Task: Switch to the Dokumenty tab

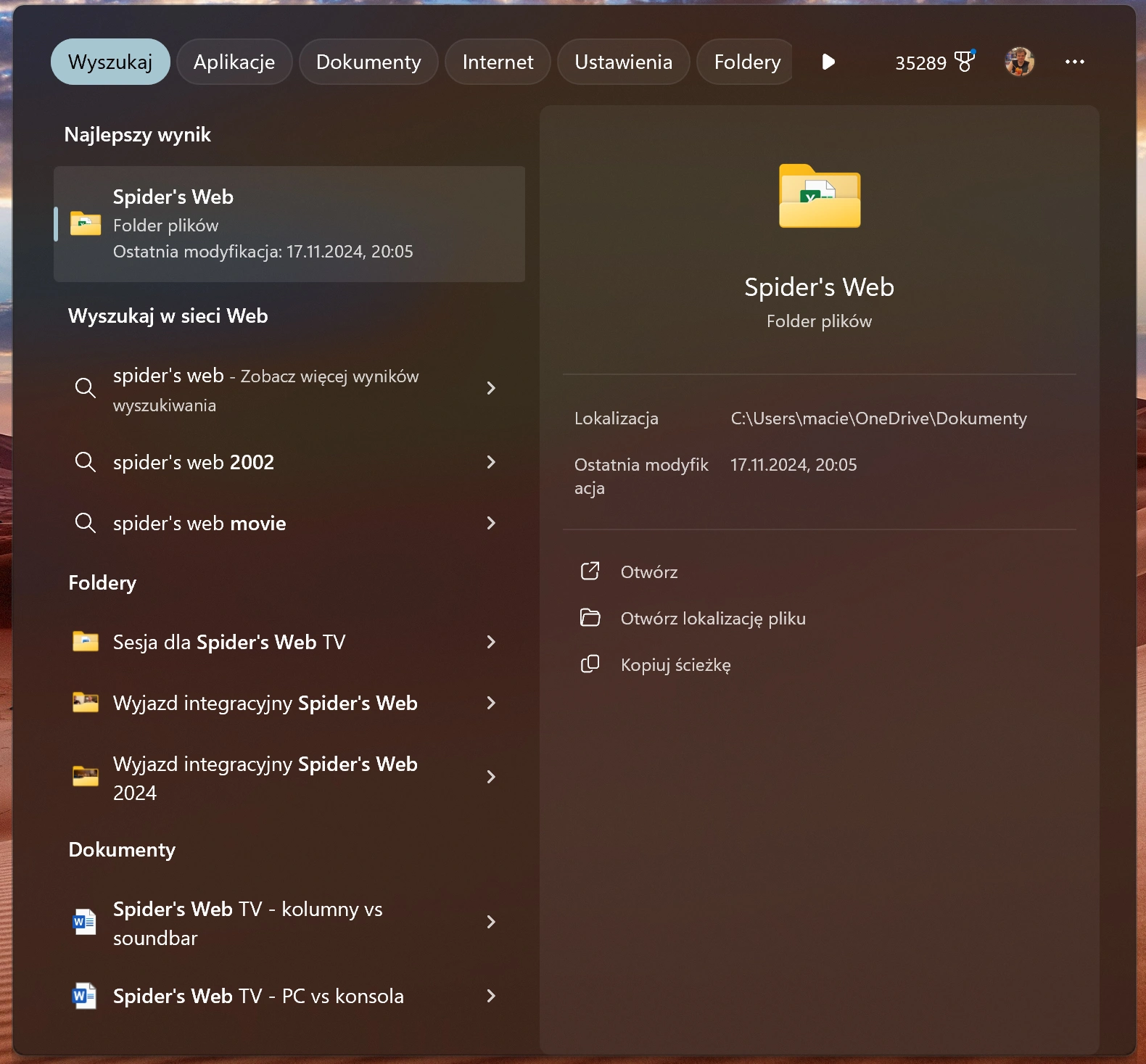Action: tap(368, 62)
